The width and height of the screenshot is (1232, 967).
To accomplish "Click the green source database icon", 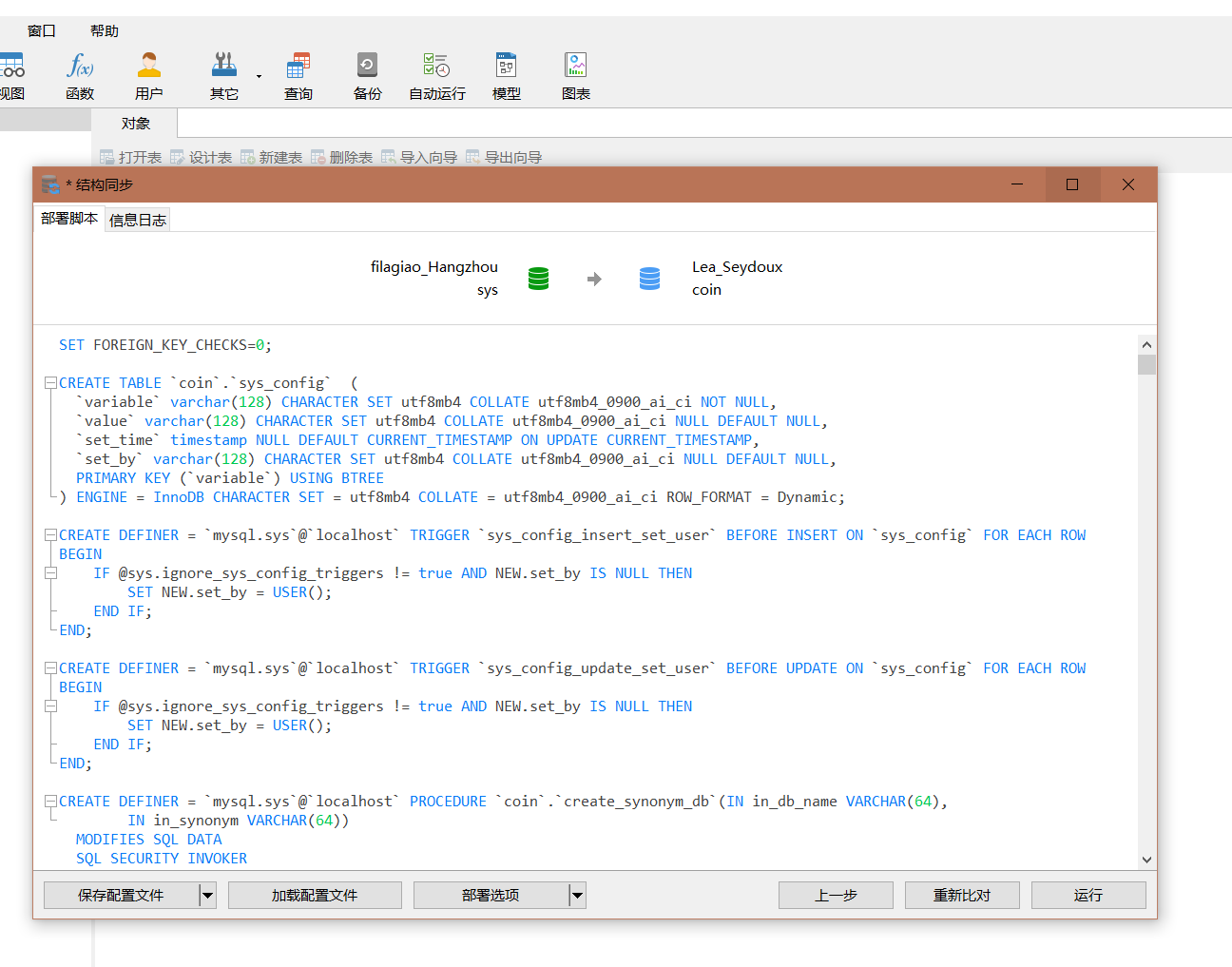I will click(x=539, y=279).
